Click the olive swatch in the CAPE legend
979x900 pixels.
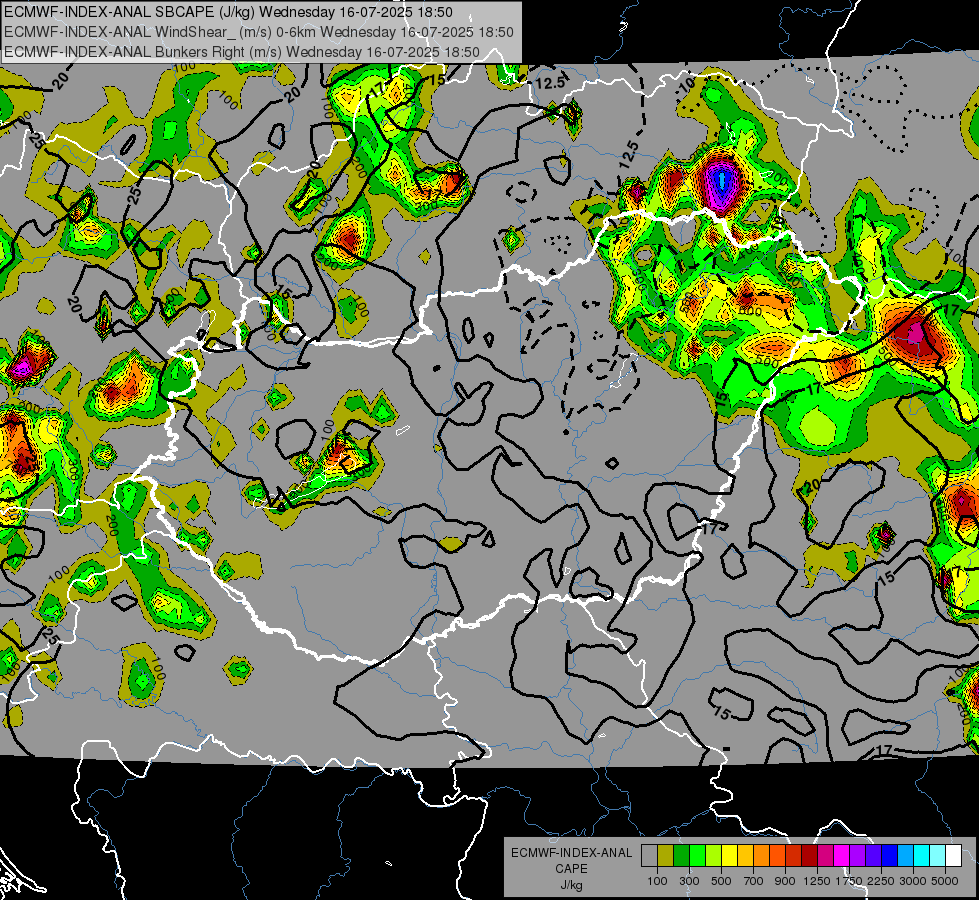[x=666, y=856]
